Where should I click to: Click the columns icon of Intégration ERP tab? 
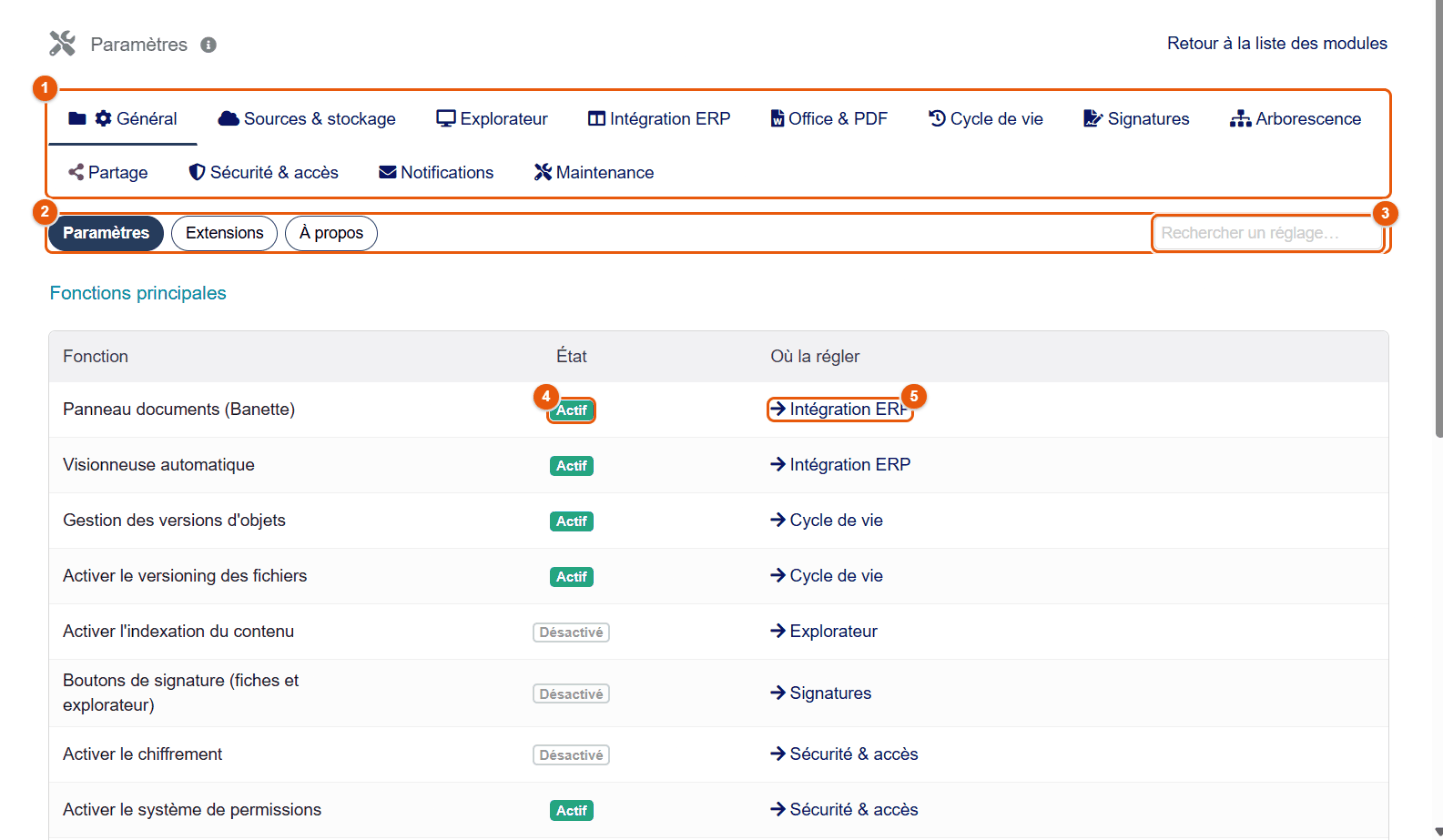coord(596,119)
